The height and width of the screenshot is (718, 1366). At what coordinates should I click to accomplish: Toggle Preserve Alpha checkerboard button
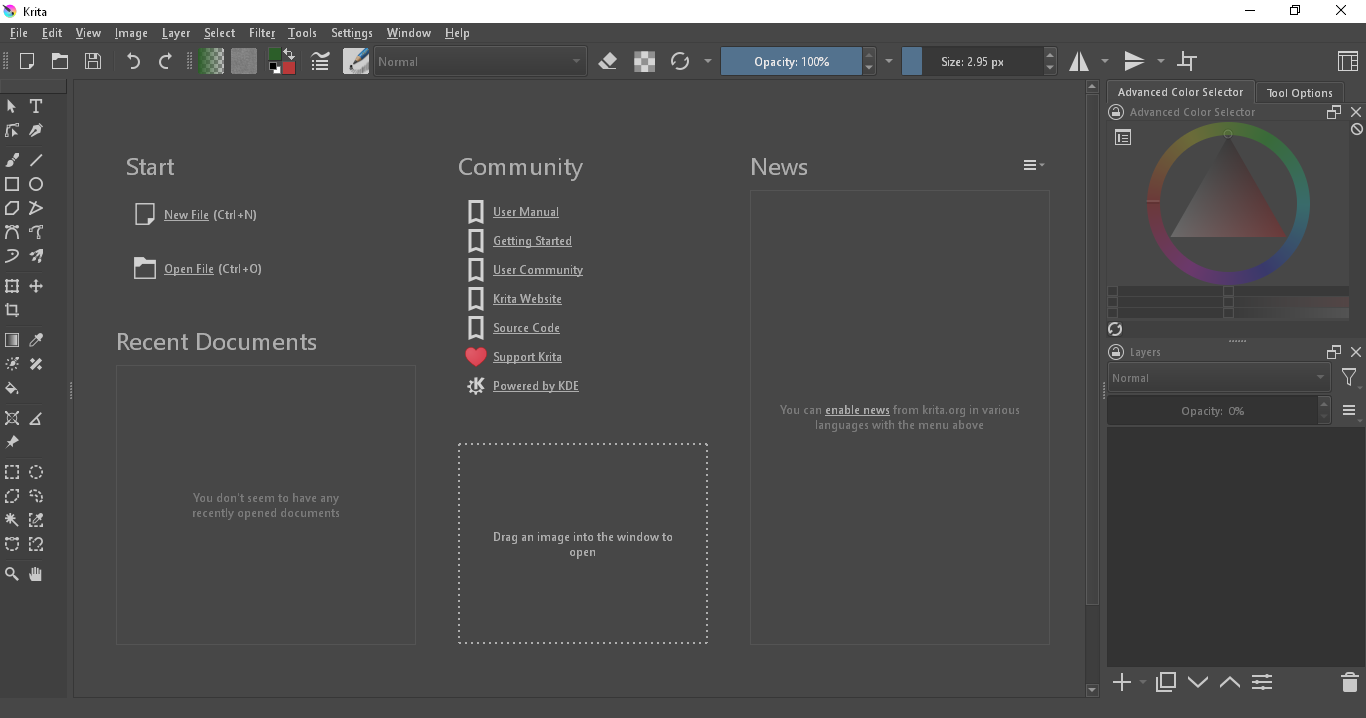[645, 61]
